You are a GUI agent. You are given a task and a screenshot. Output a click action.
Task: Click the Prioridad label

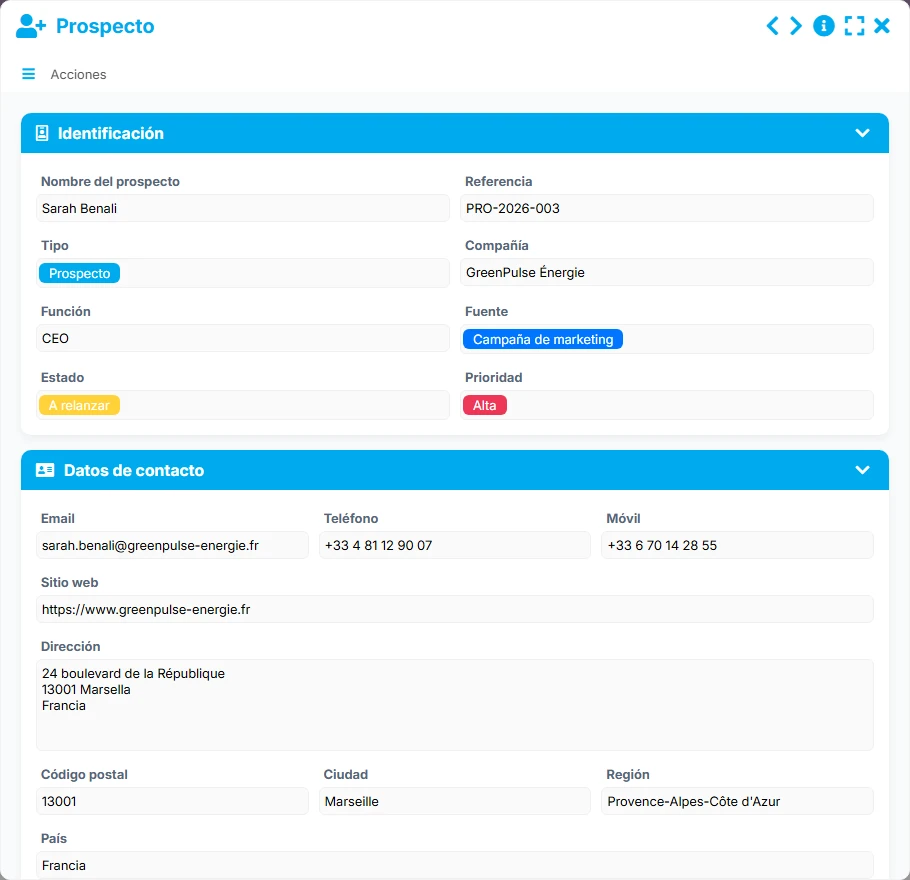pos(494,378)
